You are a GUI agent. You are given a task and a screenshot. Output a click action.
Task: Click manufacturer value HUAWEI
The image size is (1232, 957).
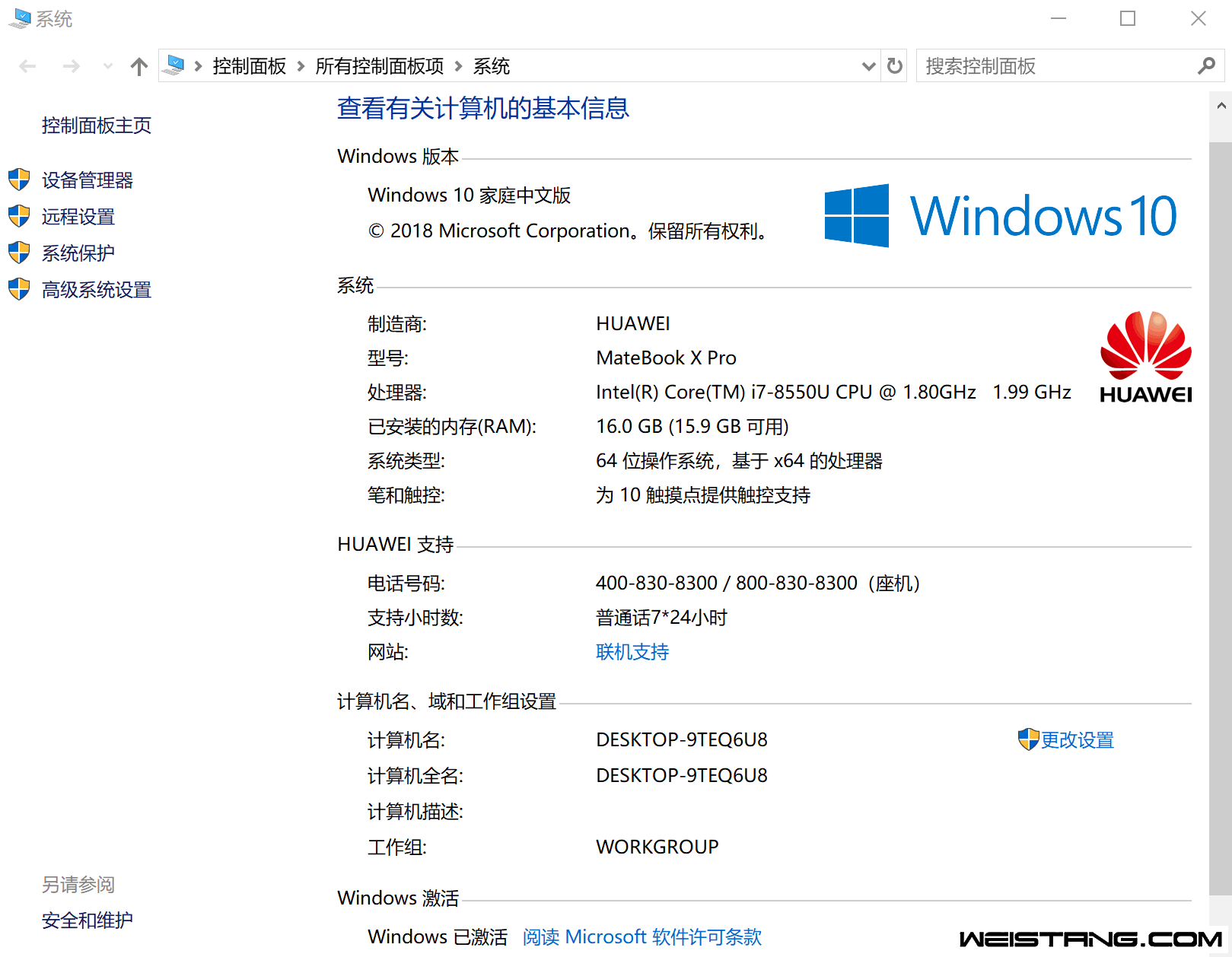[633, 323]
